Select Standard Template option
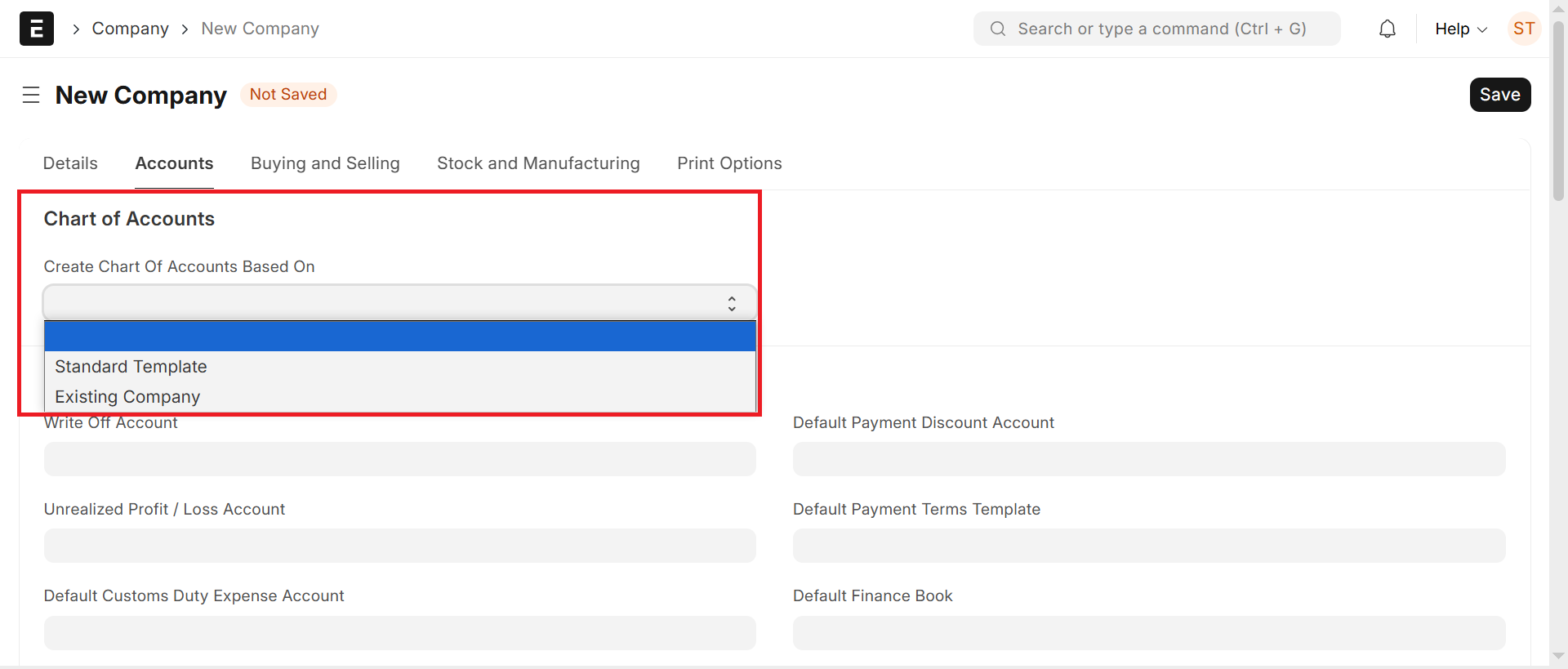The width and height of the screenshot is (1568, 669). point(131,367)
